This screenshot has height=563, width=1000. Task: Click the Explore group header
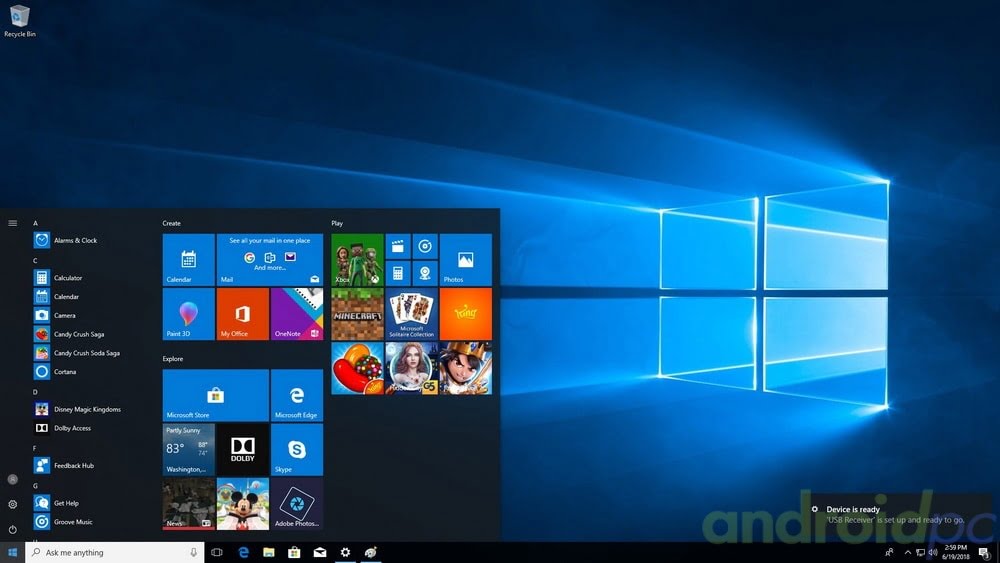(173, 359)
